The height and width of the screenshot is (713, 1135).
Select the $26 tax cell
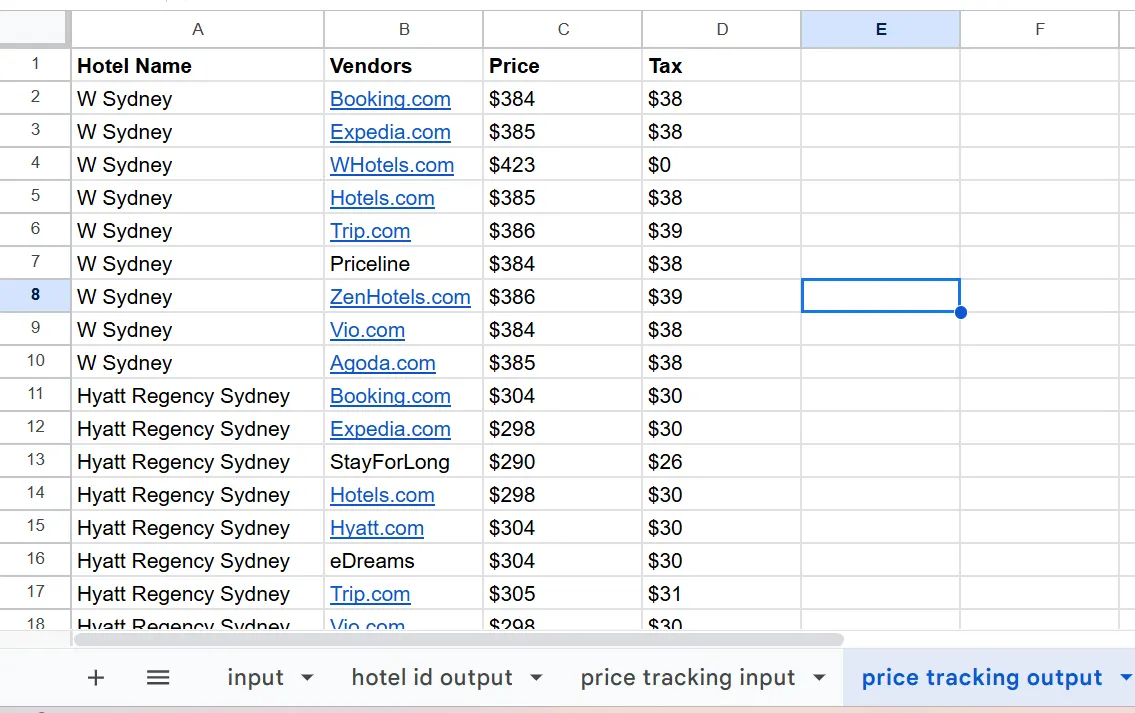[722, 462]
